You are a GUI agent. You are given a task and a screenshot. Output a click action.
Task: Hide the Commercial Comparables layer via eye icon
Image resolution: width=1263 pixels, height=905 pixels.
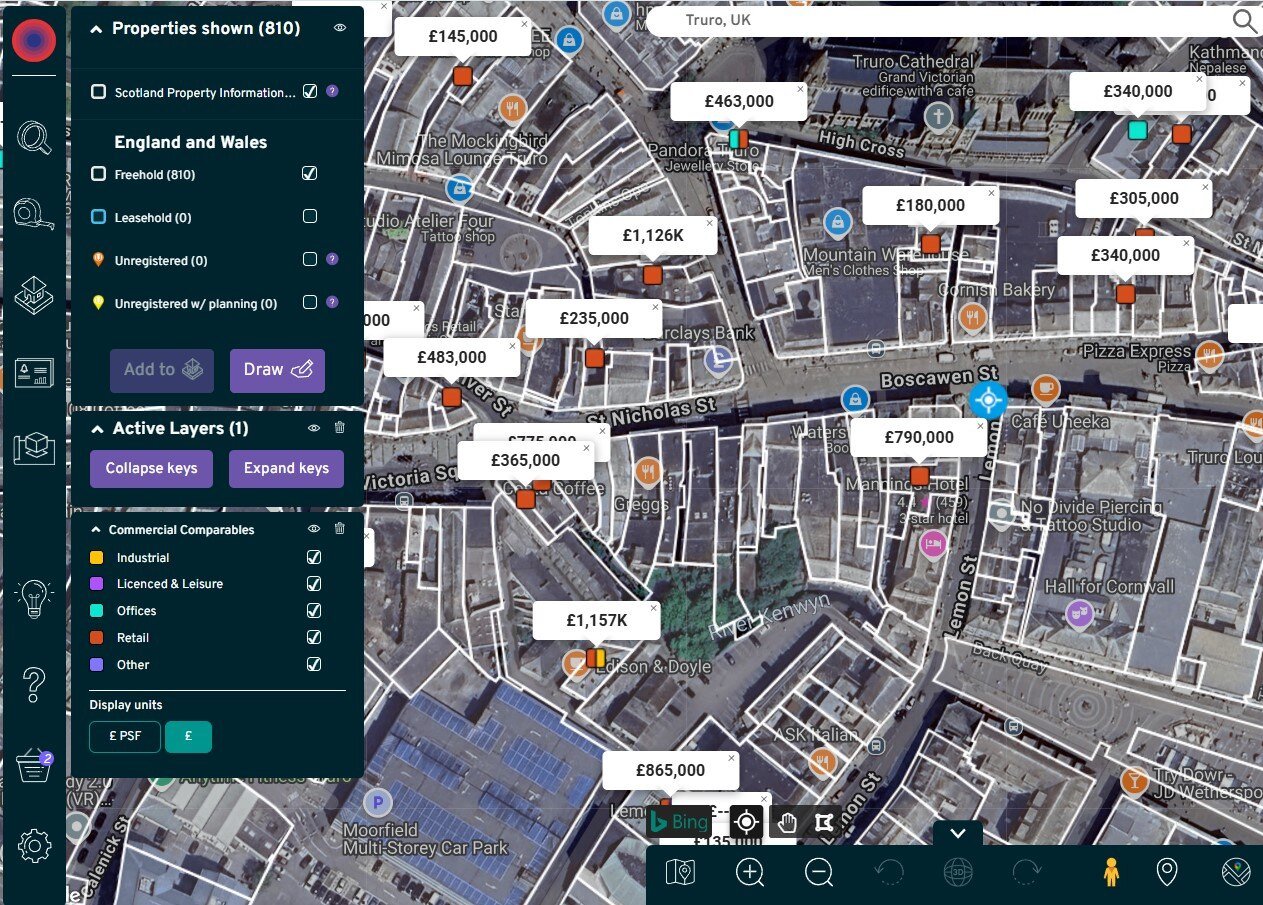[x=313, y=529]
